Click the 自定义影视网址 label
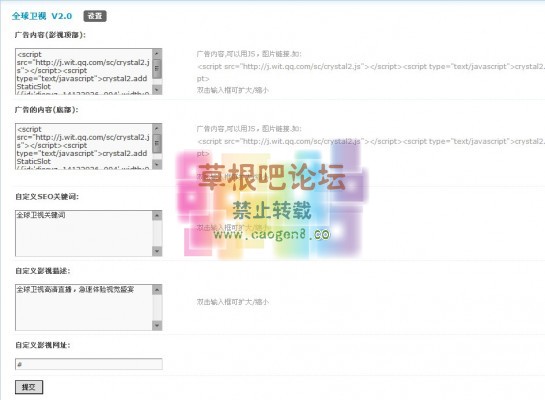This screenshot has height=400, width=545. (43, 345)
